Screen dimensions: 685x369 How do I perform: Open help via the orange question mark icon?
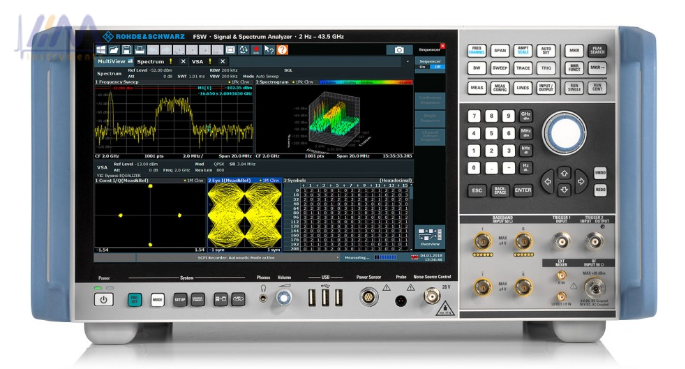click(283, 50)
